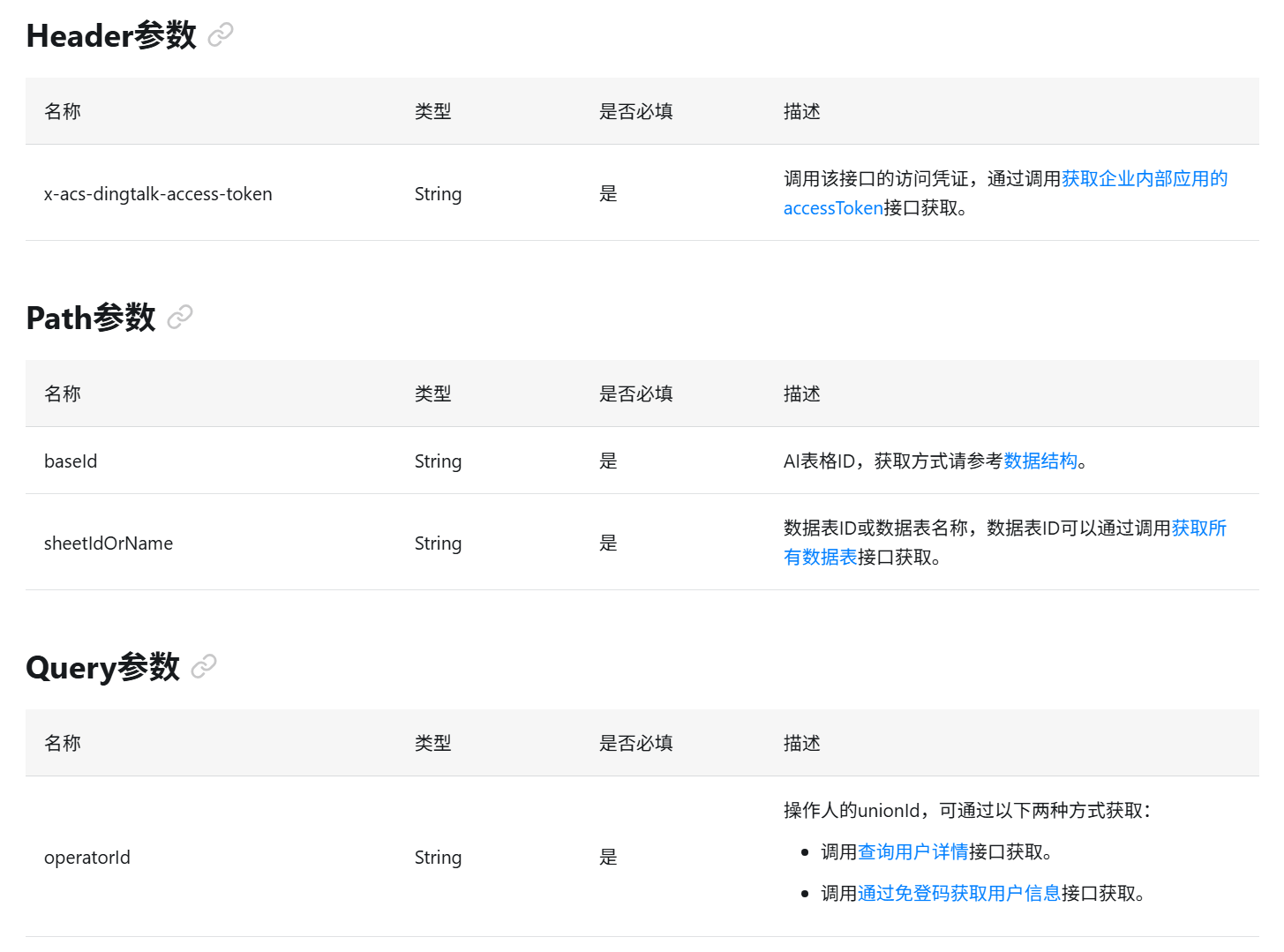Select the baseId parameter name

click(71, 461)
